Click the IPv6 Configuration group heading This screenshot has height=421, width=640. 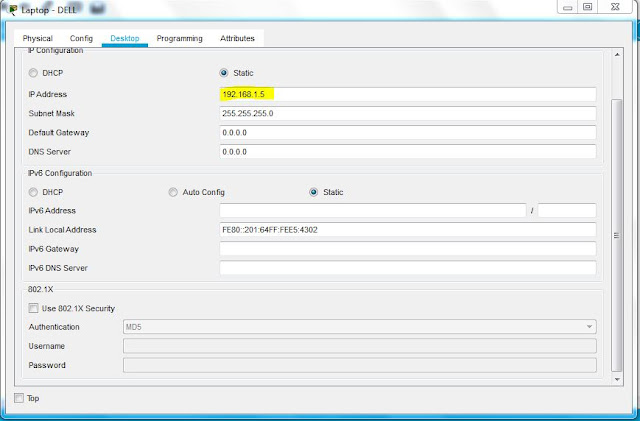pyautogui.click(x=60, y=173)
